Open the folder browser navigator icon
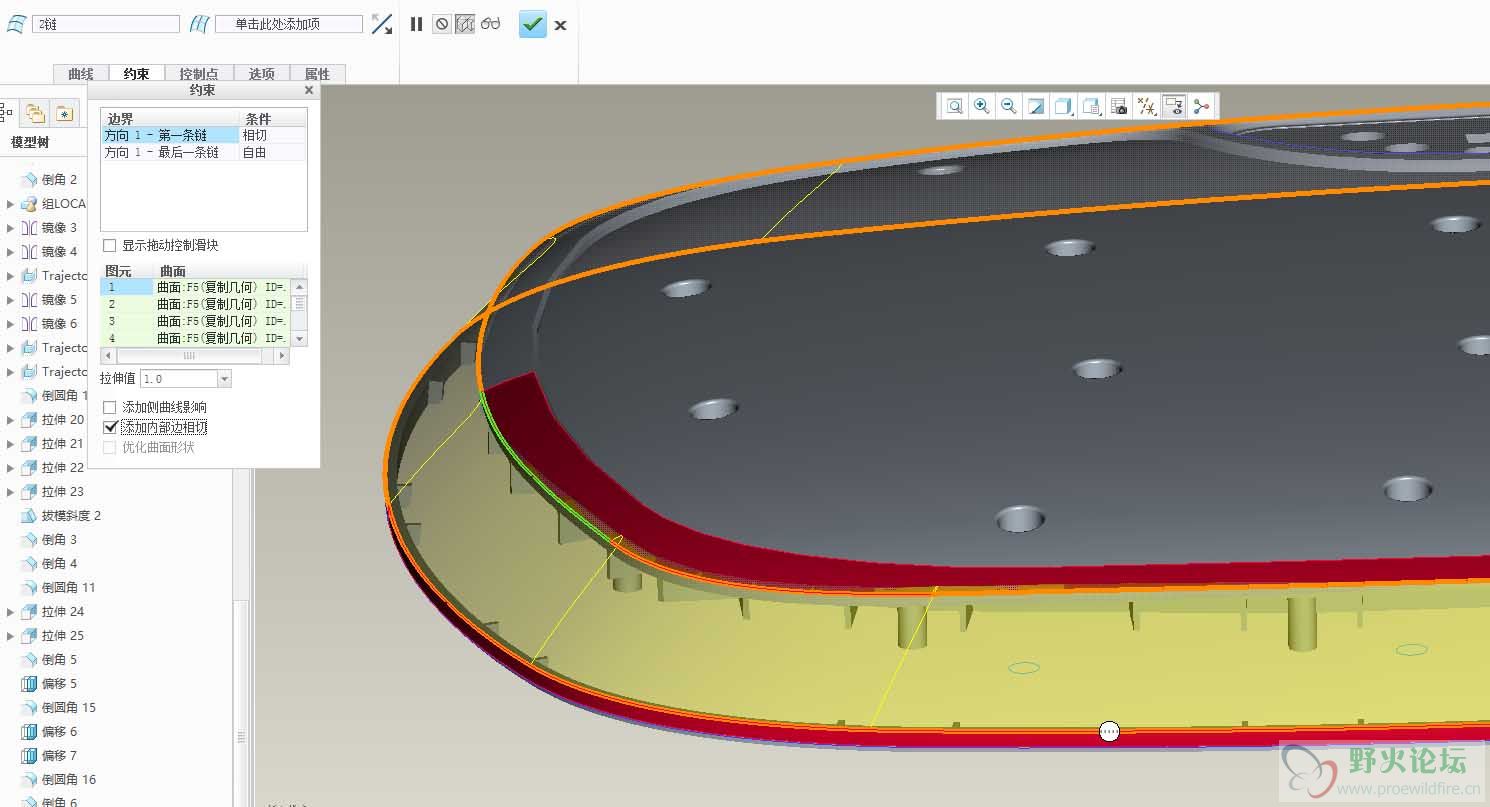 tap(35, 113)
